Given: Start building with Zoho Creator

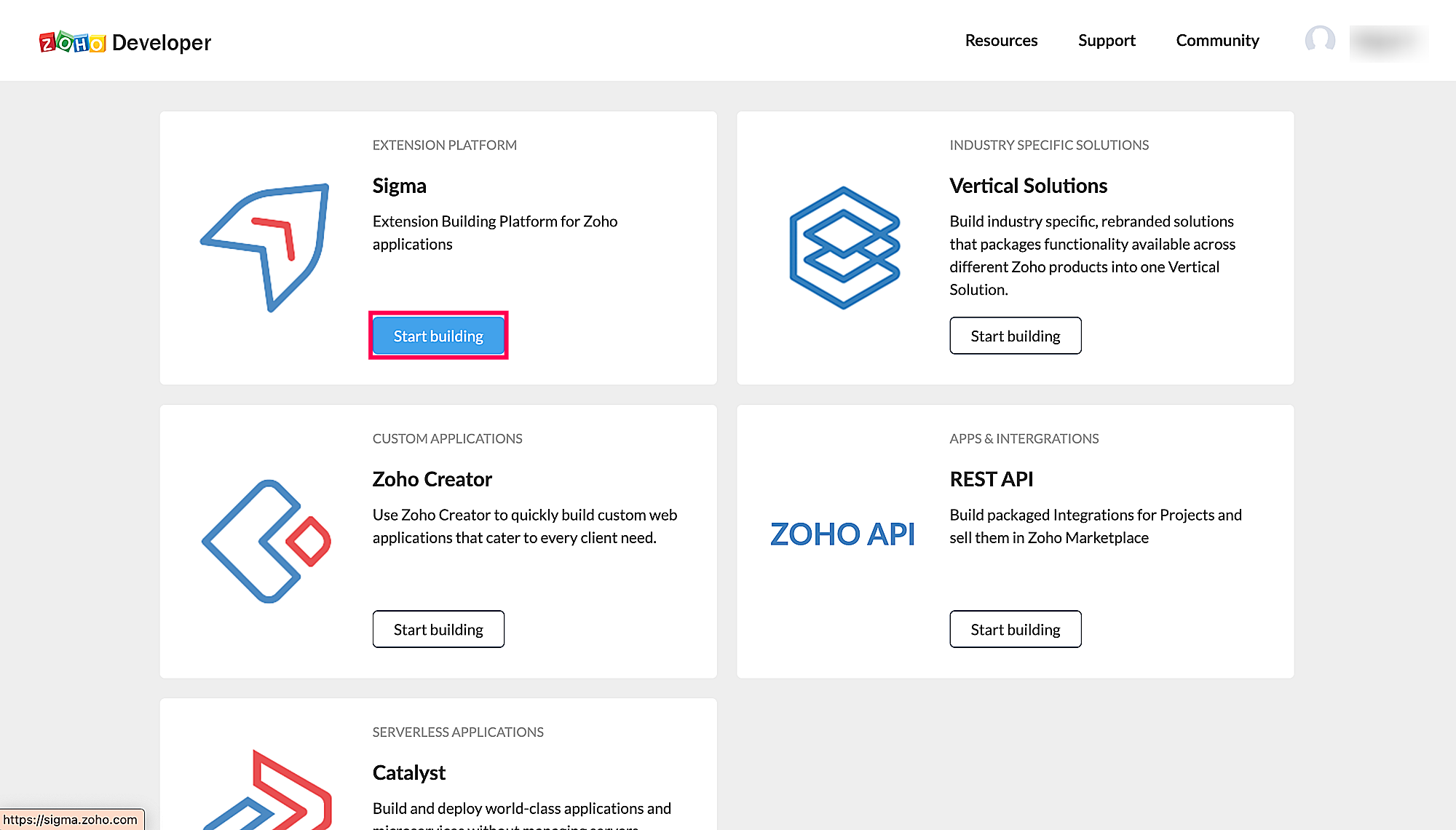Looking at the screenshot, I should 438,629.
